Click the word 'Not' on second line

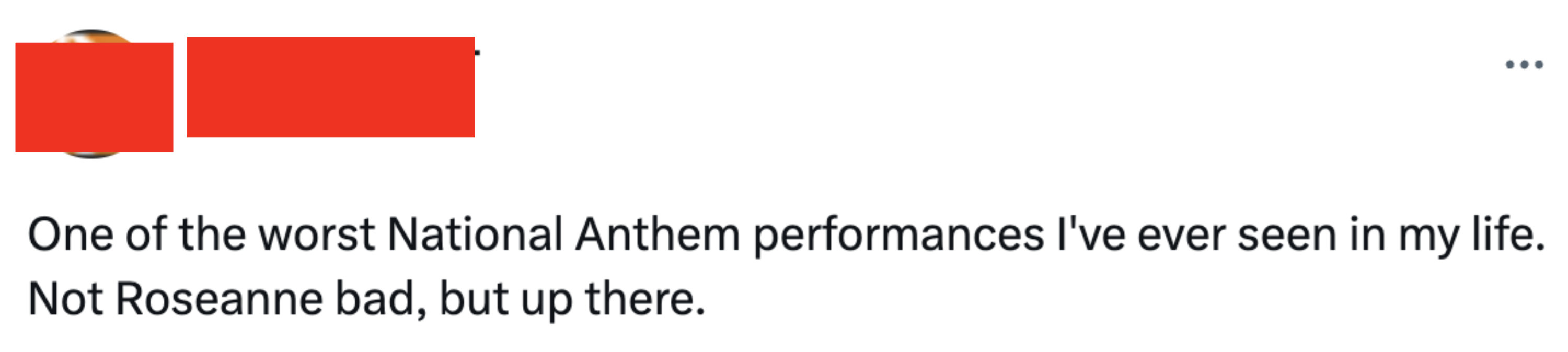(x=65, y=300)
